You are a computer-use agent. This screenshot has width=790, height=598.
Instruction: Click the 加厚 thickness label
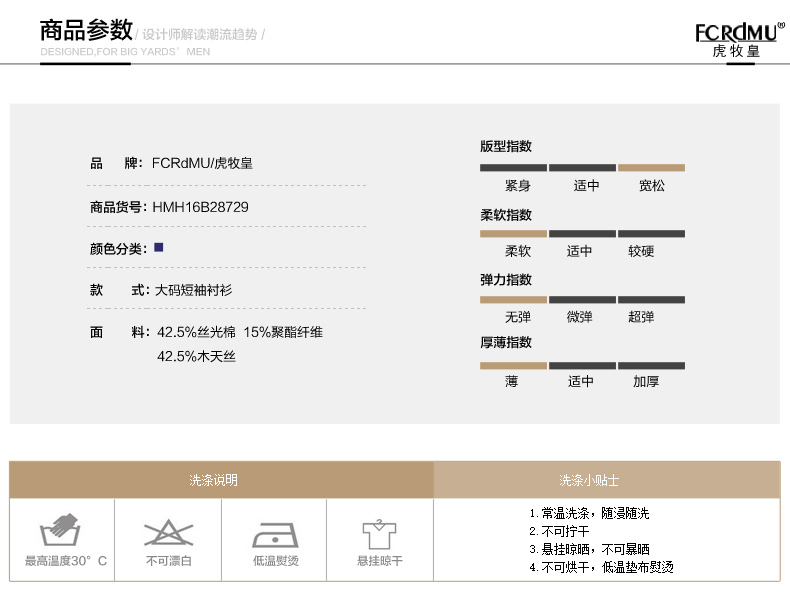646,382
